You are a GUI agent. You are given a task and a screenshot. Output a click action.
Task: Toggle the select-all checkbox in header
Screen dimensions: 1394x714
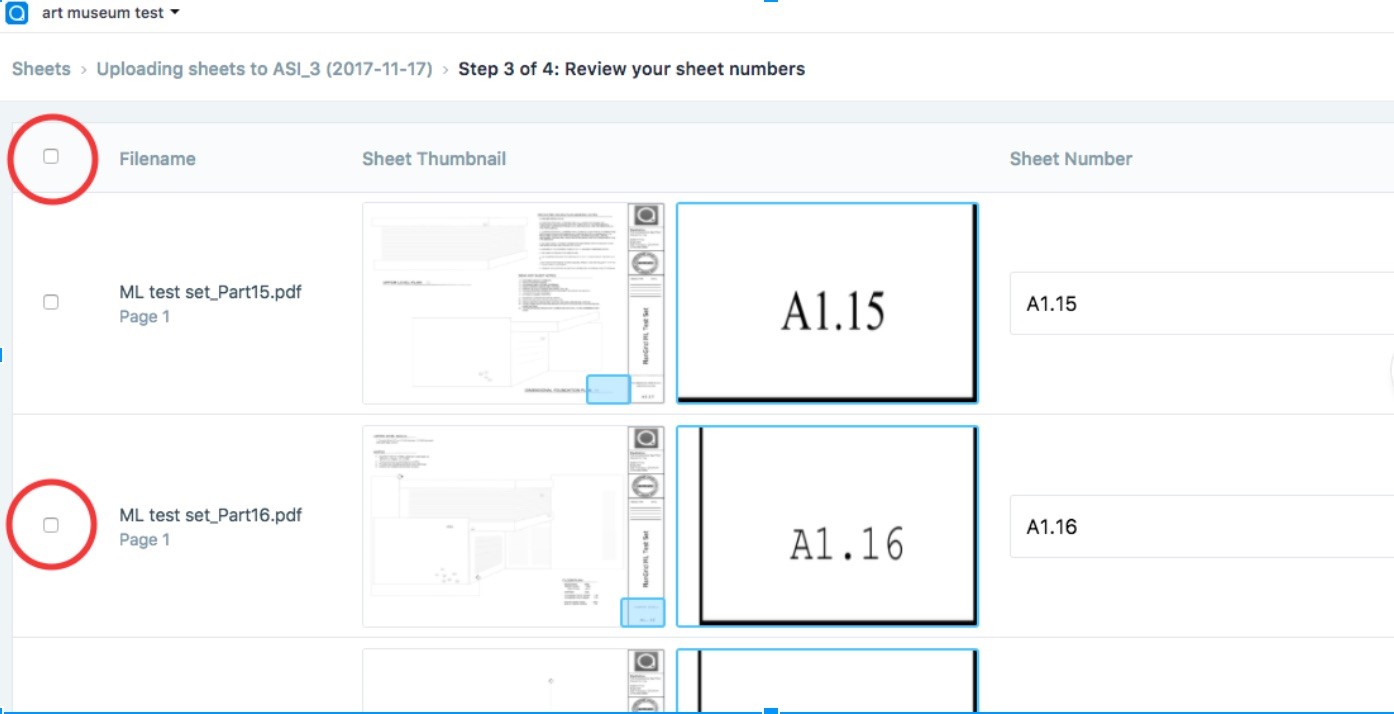51,156
